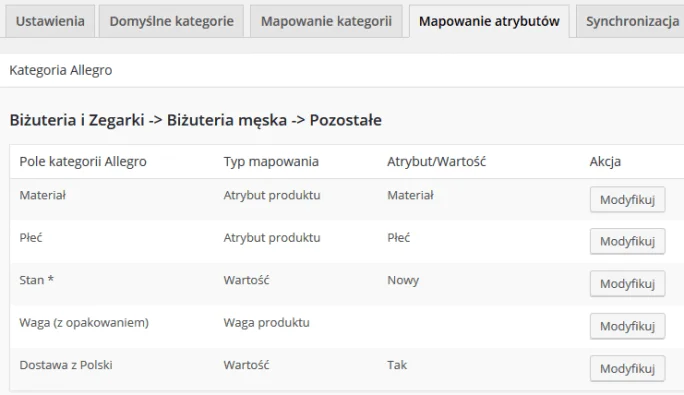Select the Nowy value in Stan row
684x395 pixels.
click(403, 280)
